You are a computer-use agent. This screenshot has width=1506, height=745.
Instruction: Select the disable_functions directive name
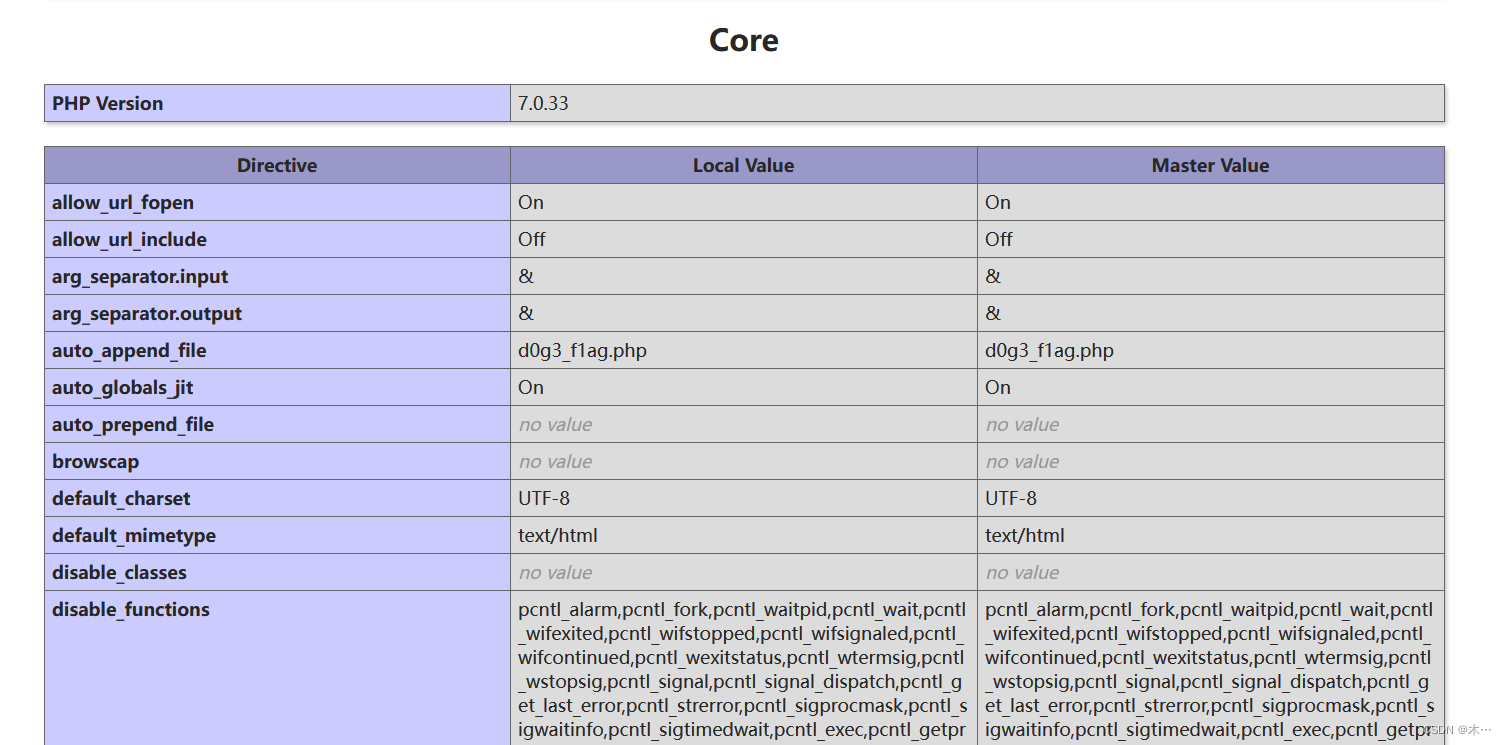click(131, 609)
